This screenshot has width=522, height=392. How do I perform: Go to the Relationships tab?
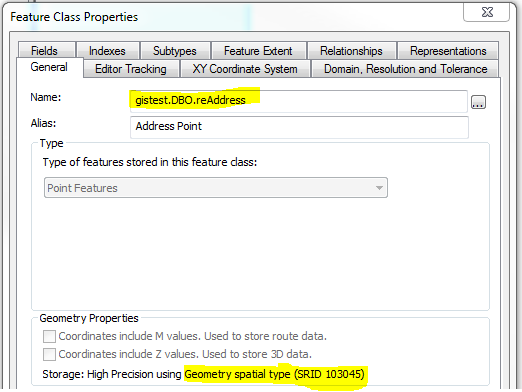(351, 51)
